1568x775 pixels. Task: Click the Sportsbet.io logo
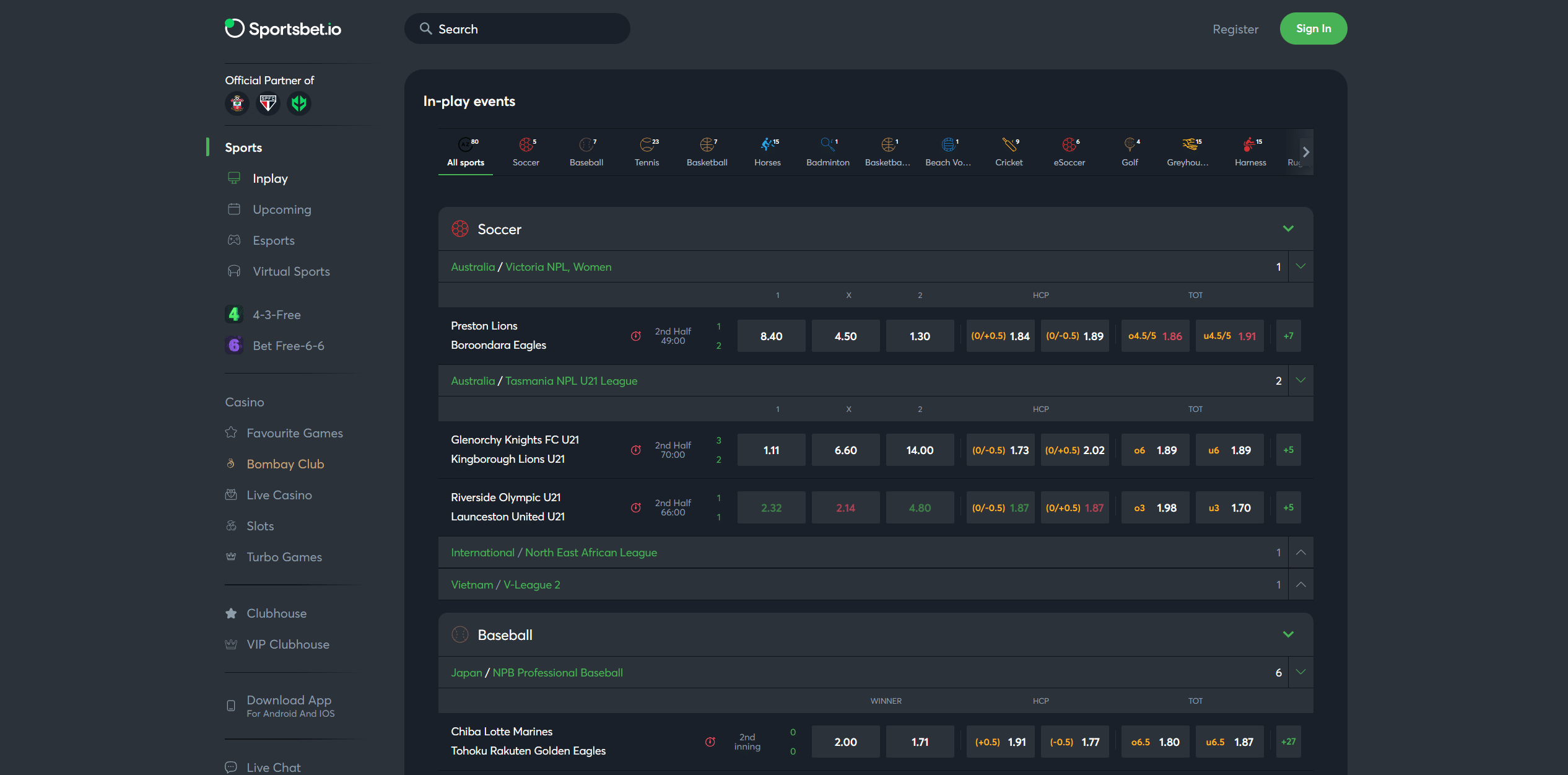point(283,28)
